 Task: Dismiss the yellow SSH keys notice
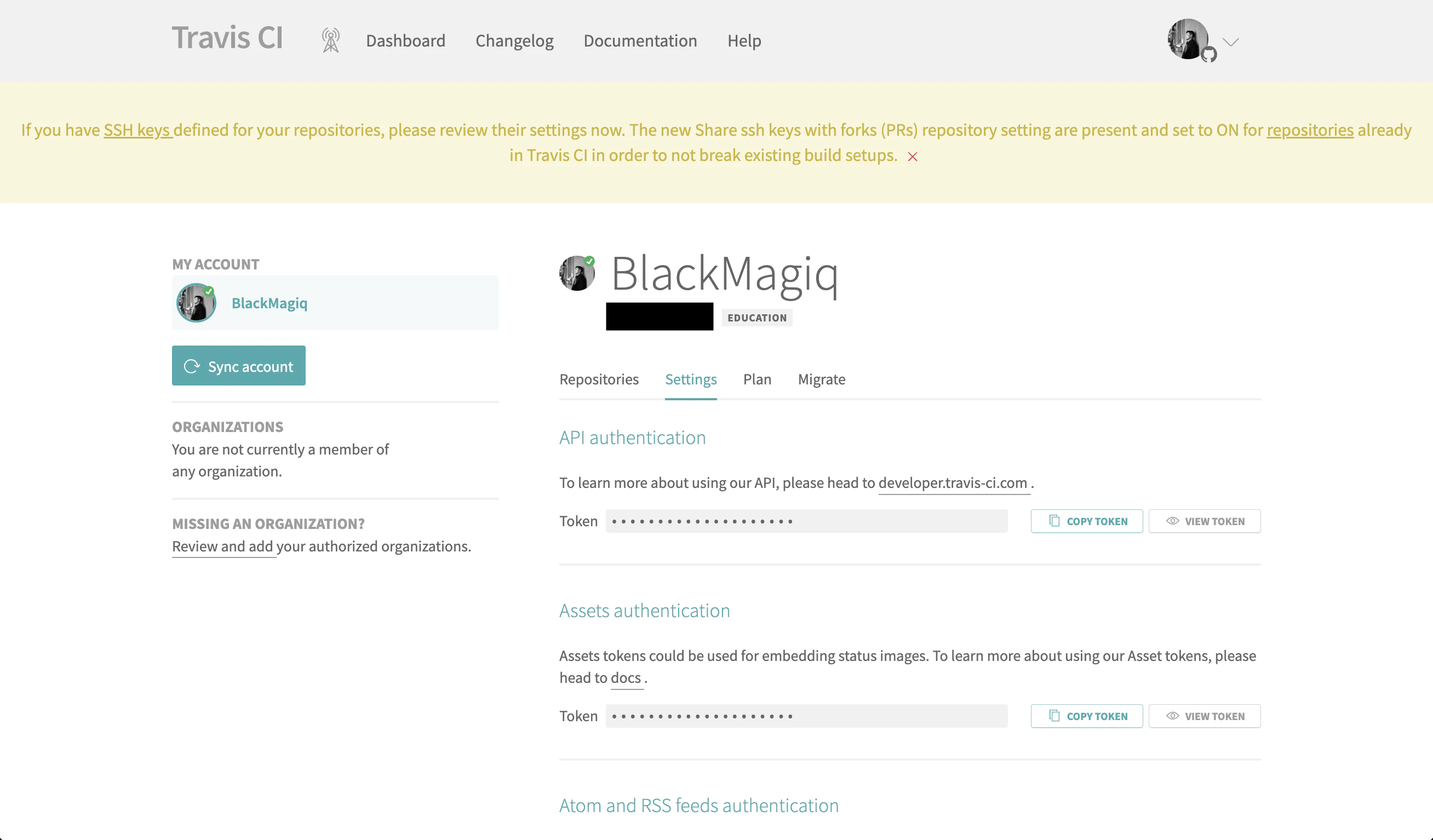913,156
